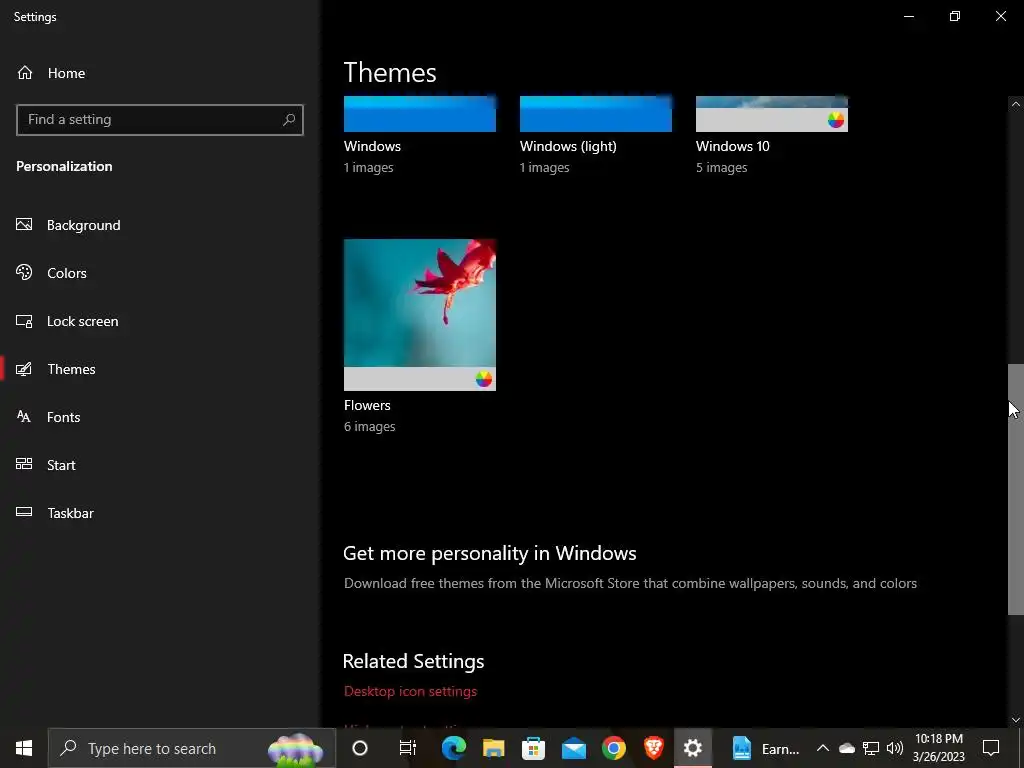
Task: Apply the Windows (light) theme
Action: coord(596,114)
